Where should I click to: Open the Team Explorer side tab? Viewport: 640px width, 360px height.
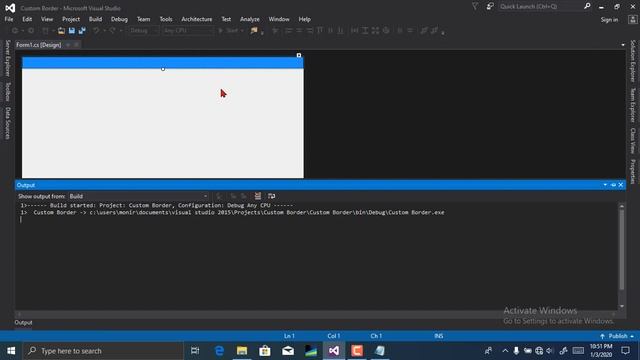point(633,105)
